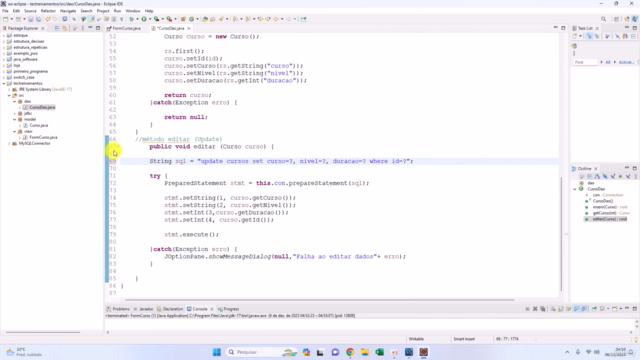Collapse the src folder node
The height and width of the screenshot is (360, 640).
(x=9, y=95)
